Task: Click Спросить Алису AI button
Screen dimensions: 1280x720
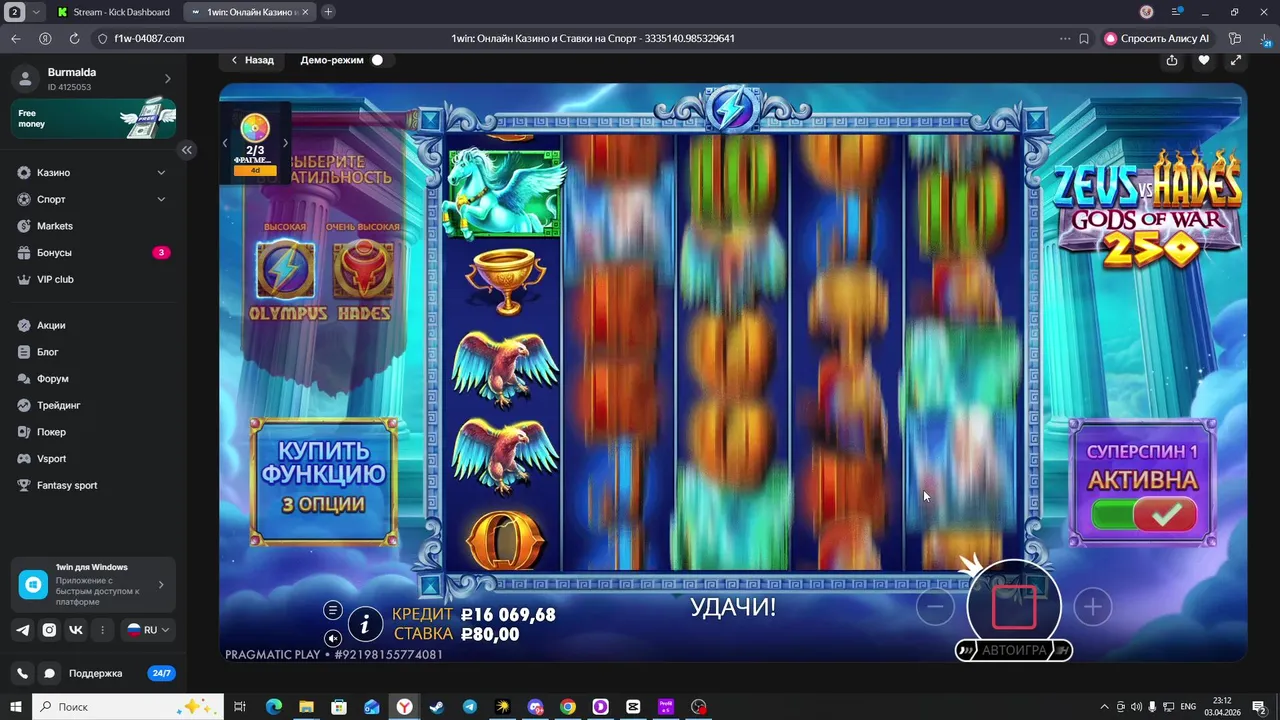Action: pos(1156,38)
